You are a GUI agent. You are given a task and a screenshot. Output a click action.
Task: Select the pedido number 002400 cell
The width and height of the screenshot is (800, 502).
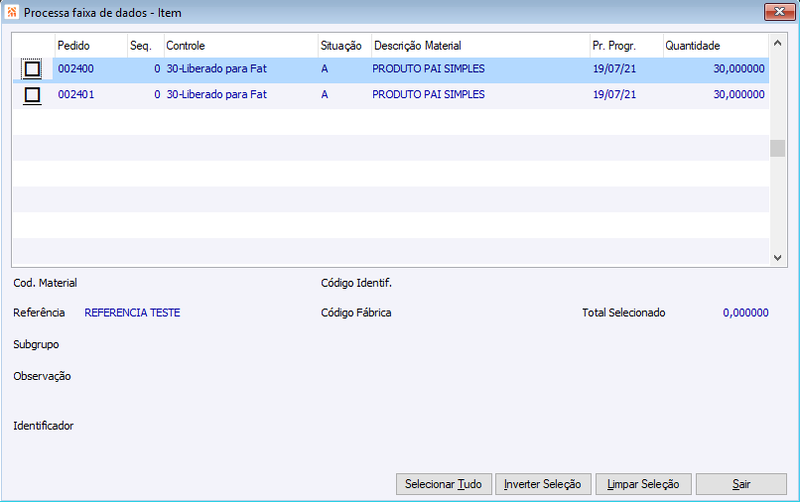[x=76, y=69]
